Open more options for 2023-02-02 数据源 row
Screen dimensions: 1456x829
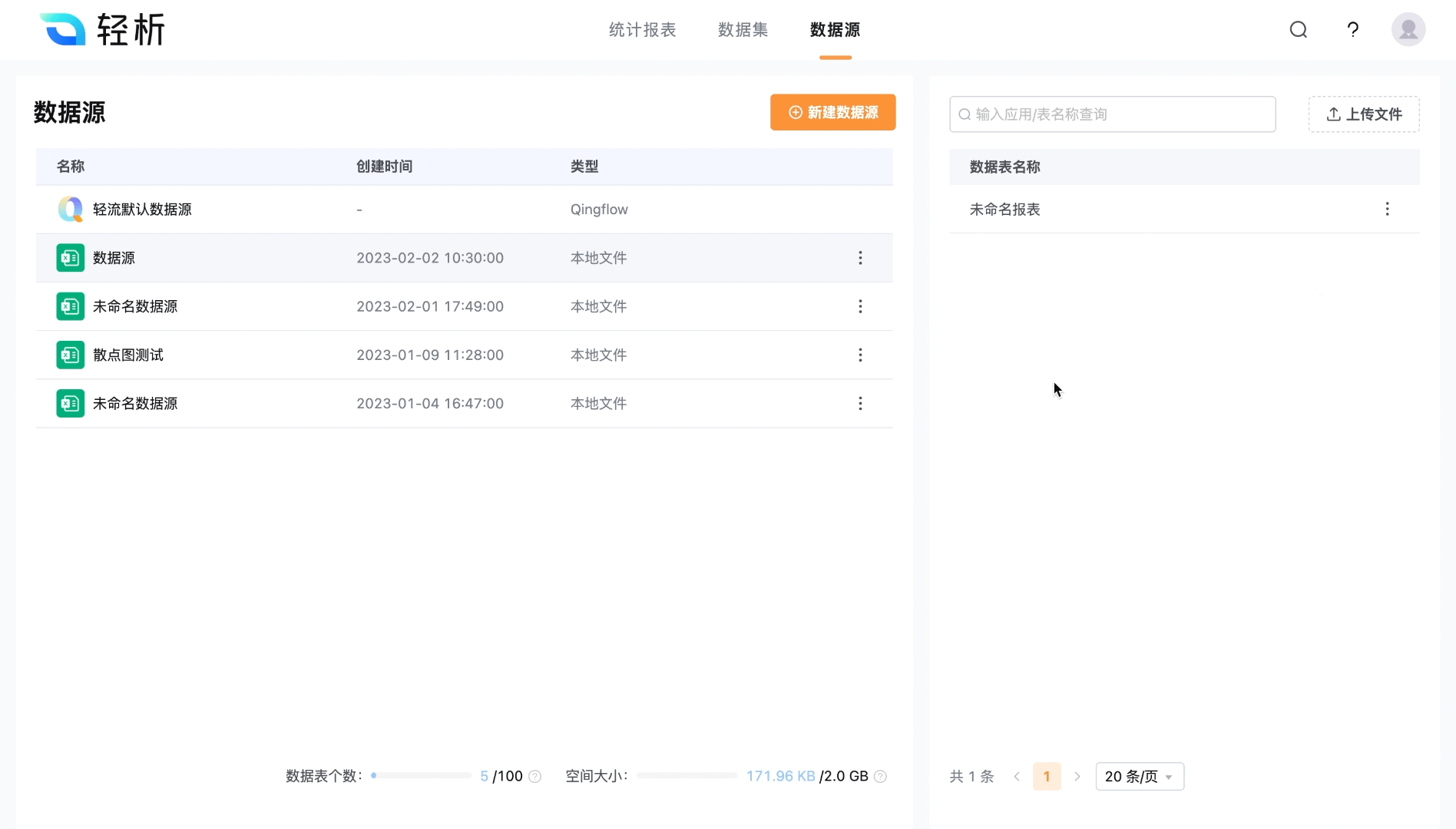(860, 258)
